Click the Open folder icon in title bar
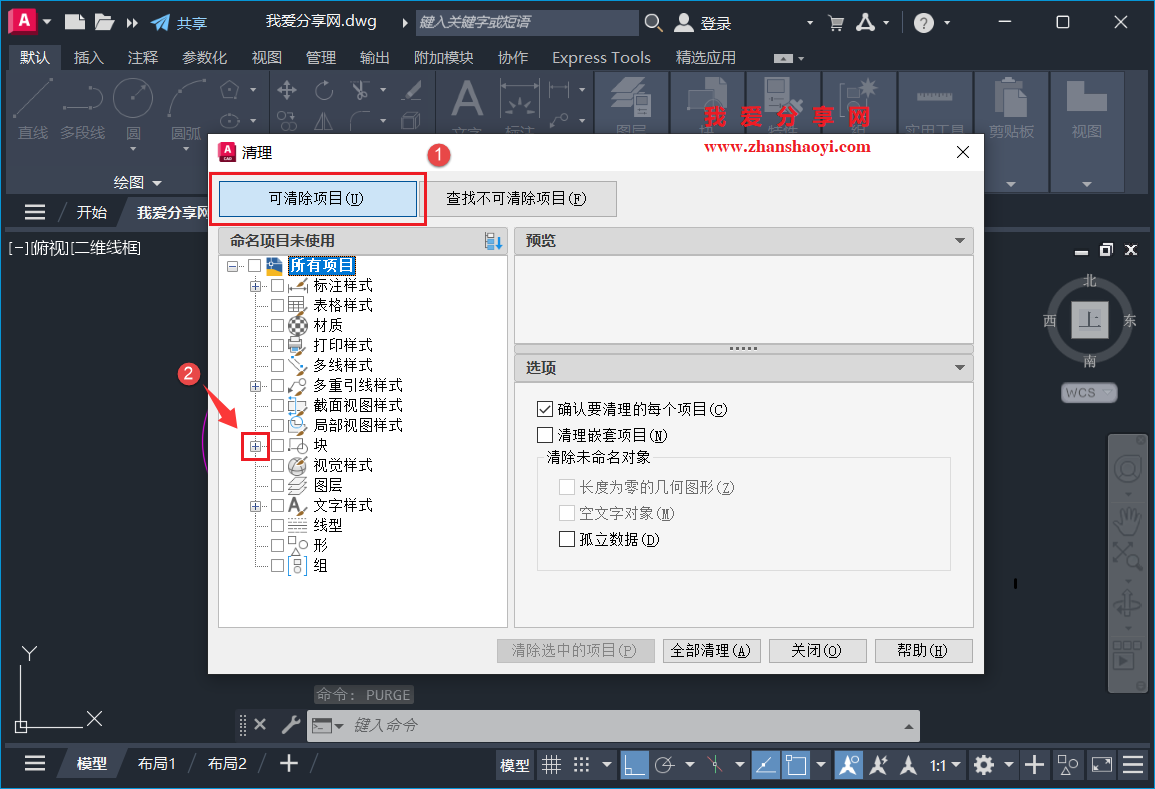This screenshot has width=1155, height=789. (104, 22)
